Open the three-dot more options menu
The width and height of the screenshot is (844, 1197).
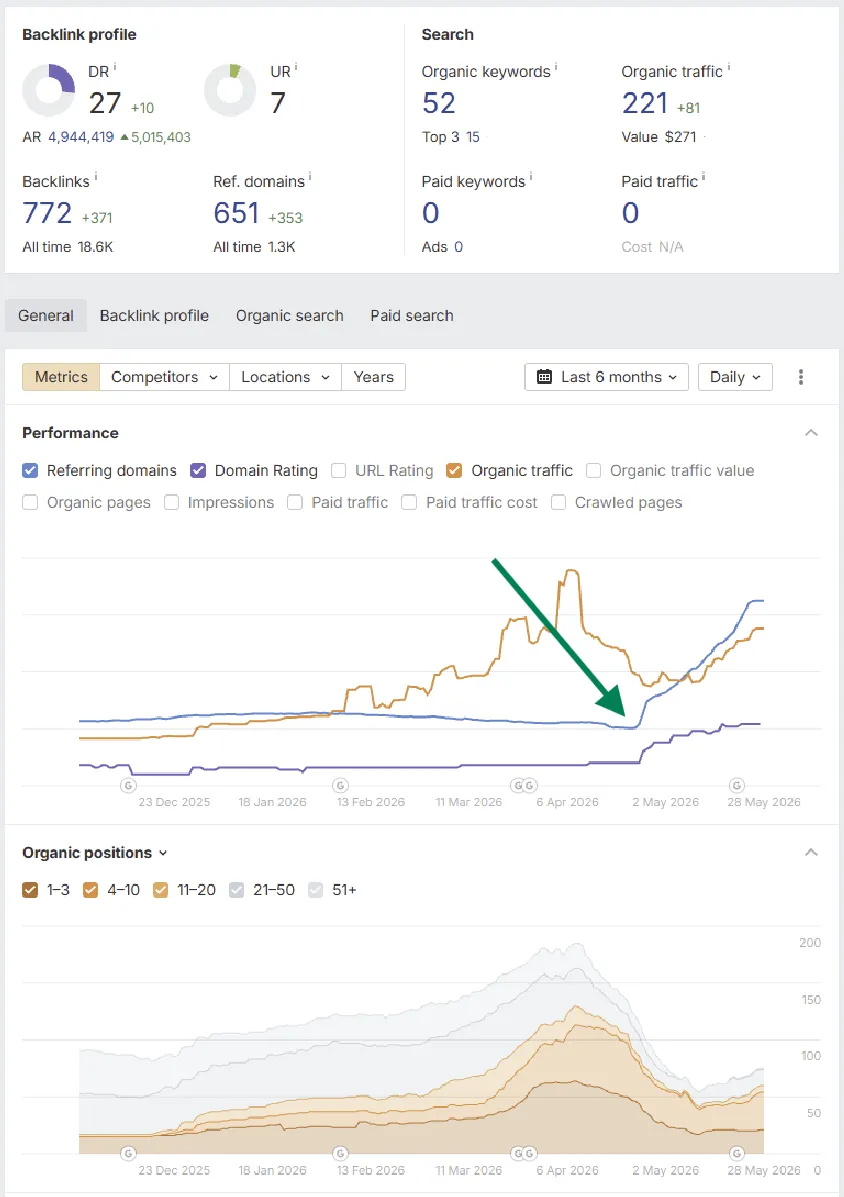801,377
